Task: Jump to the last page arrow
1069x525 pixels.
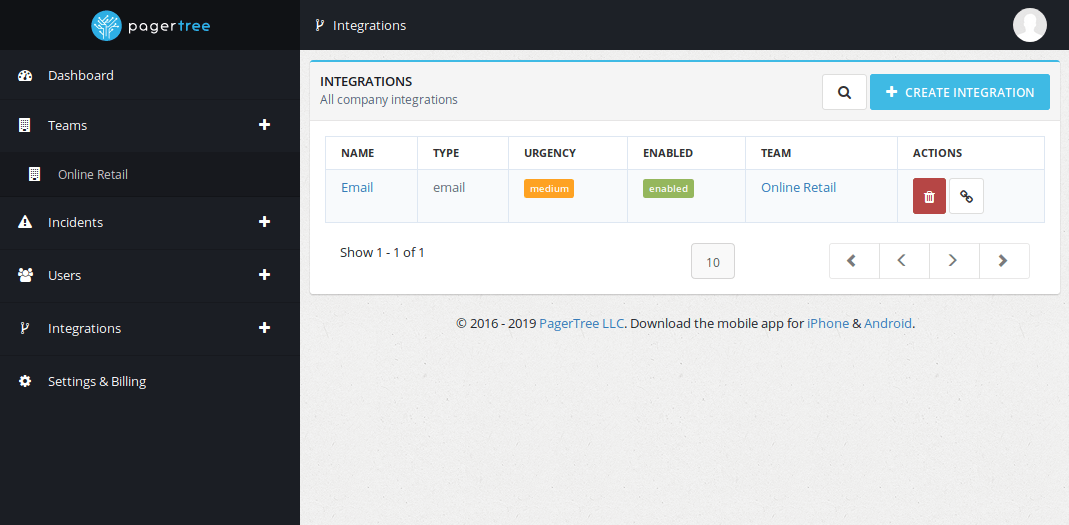Action: click(1003, 261)
